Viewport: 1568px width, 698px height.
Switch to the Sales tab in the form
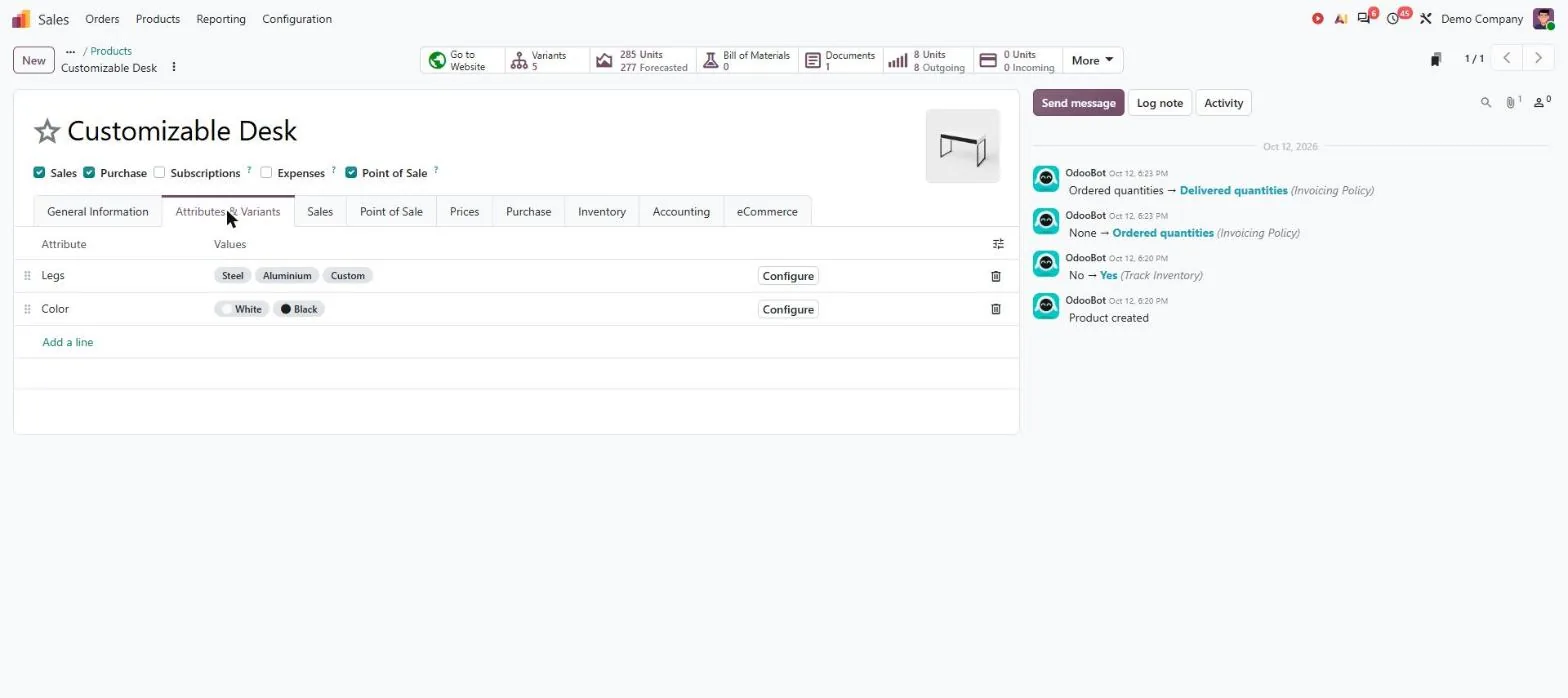tap(320, 211)
